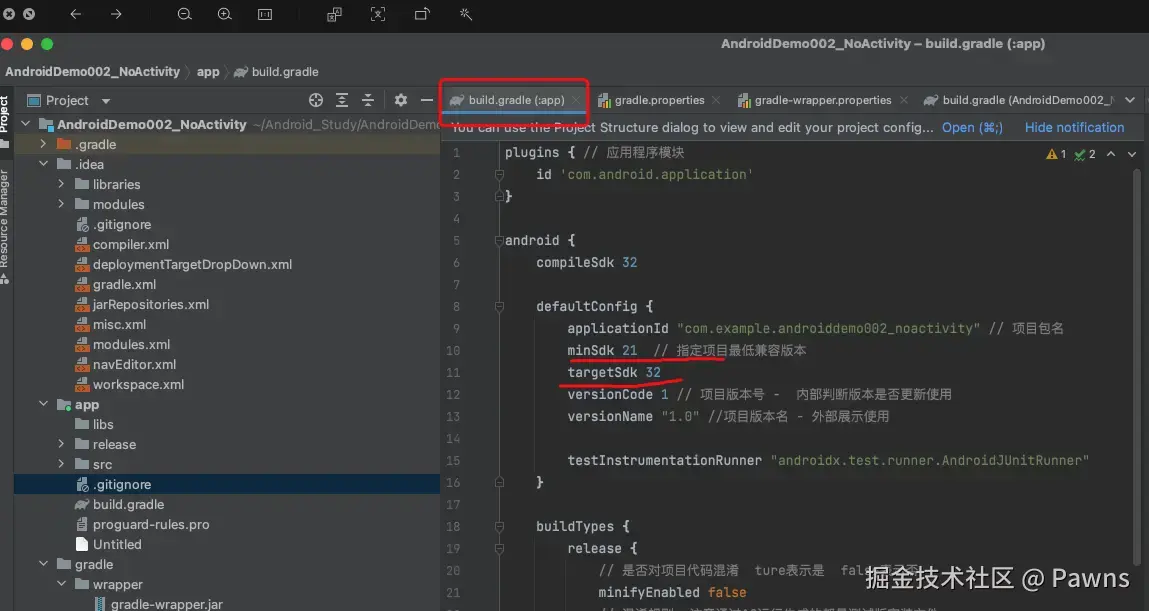Collapse the .idea folder

point(44,164)
